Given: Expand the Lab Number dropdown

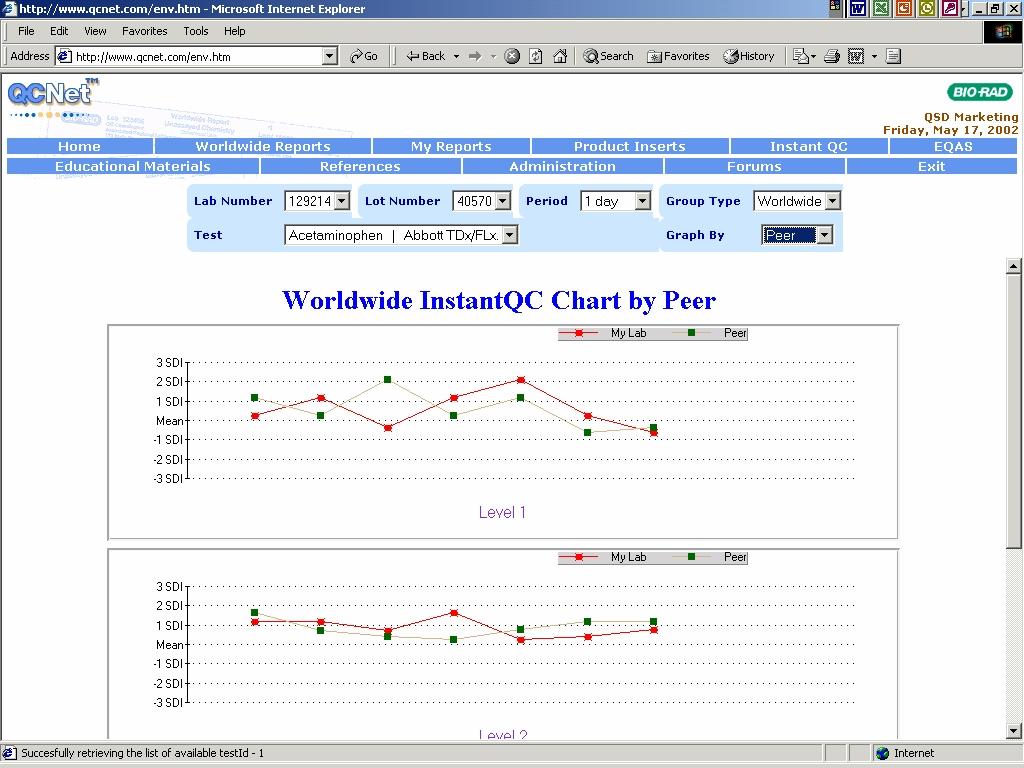Looking at the screenshot, I should tap(342, 201).
